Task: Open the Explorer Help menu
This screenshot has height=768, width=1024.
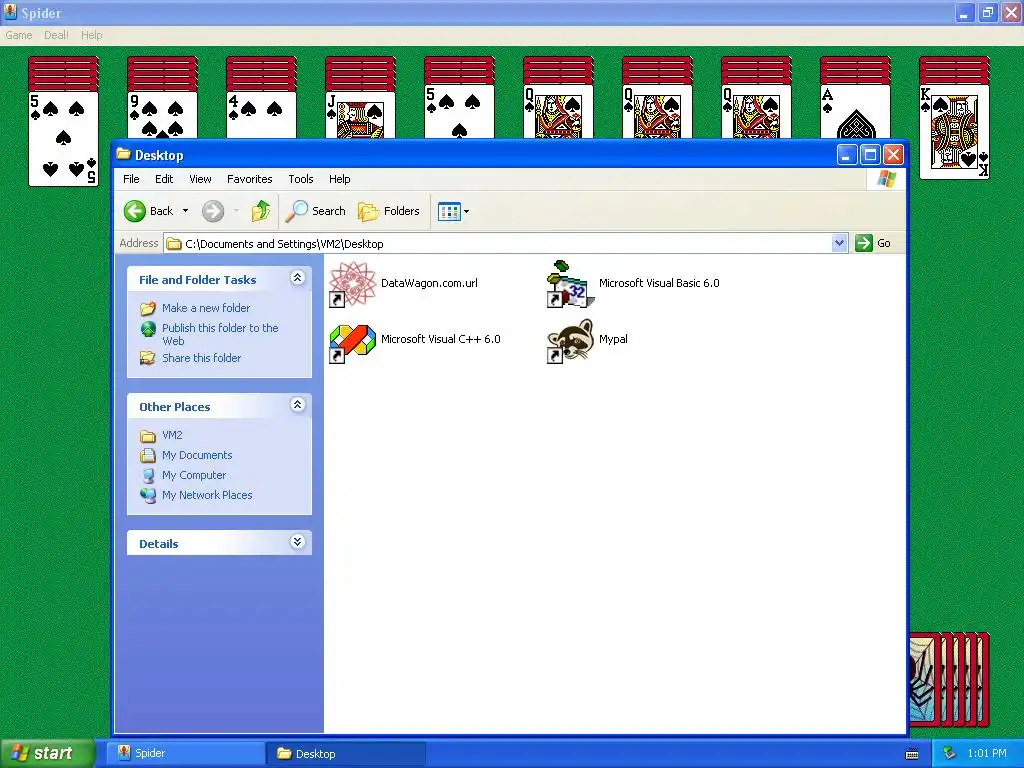Action: 340,179
